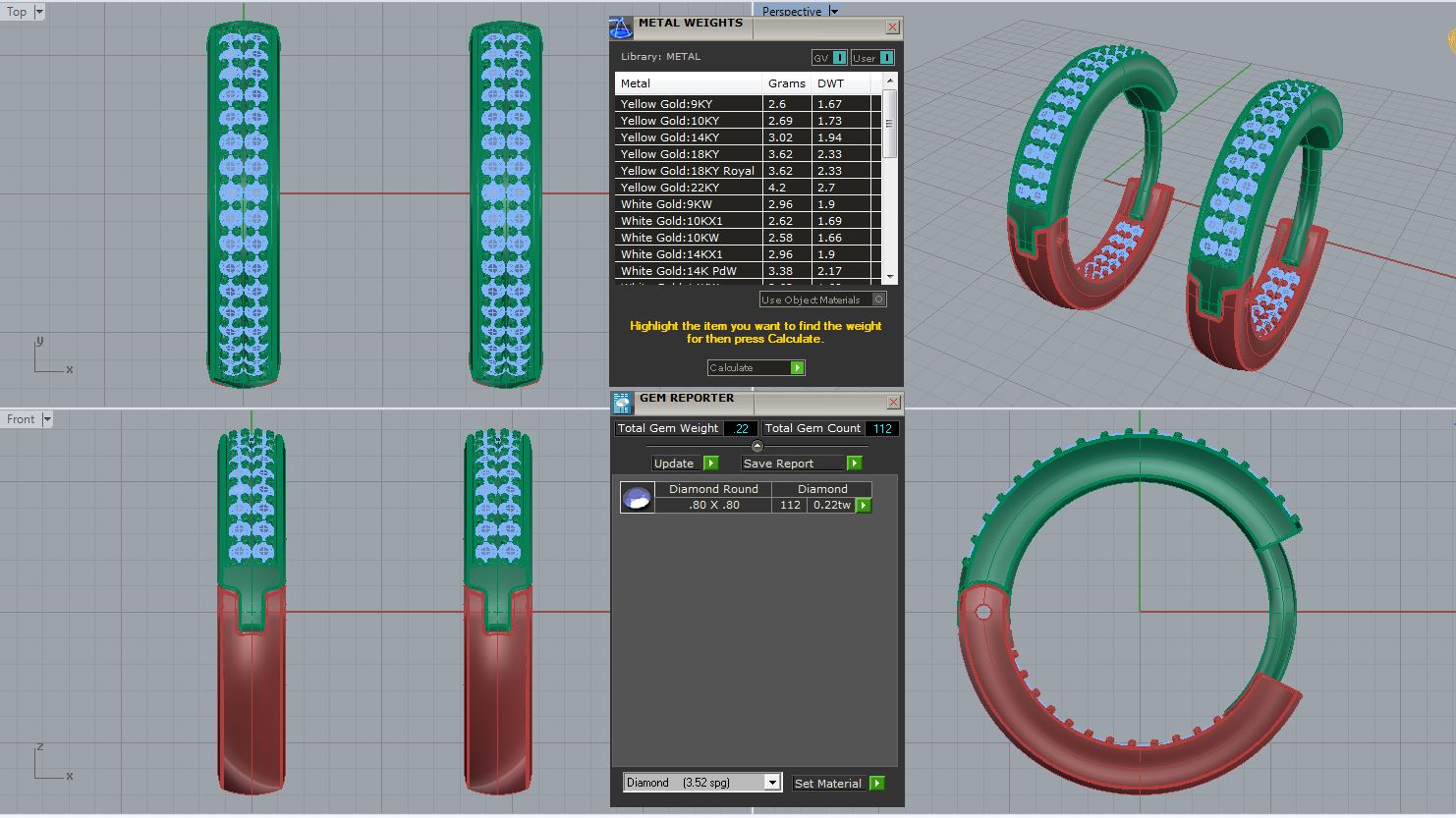Click the Diamond Round cell

click(x=713, y=489)
